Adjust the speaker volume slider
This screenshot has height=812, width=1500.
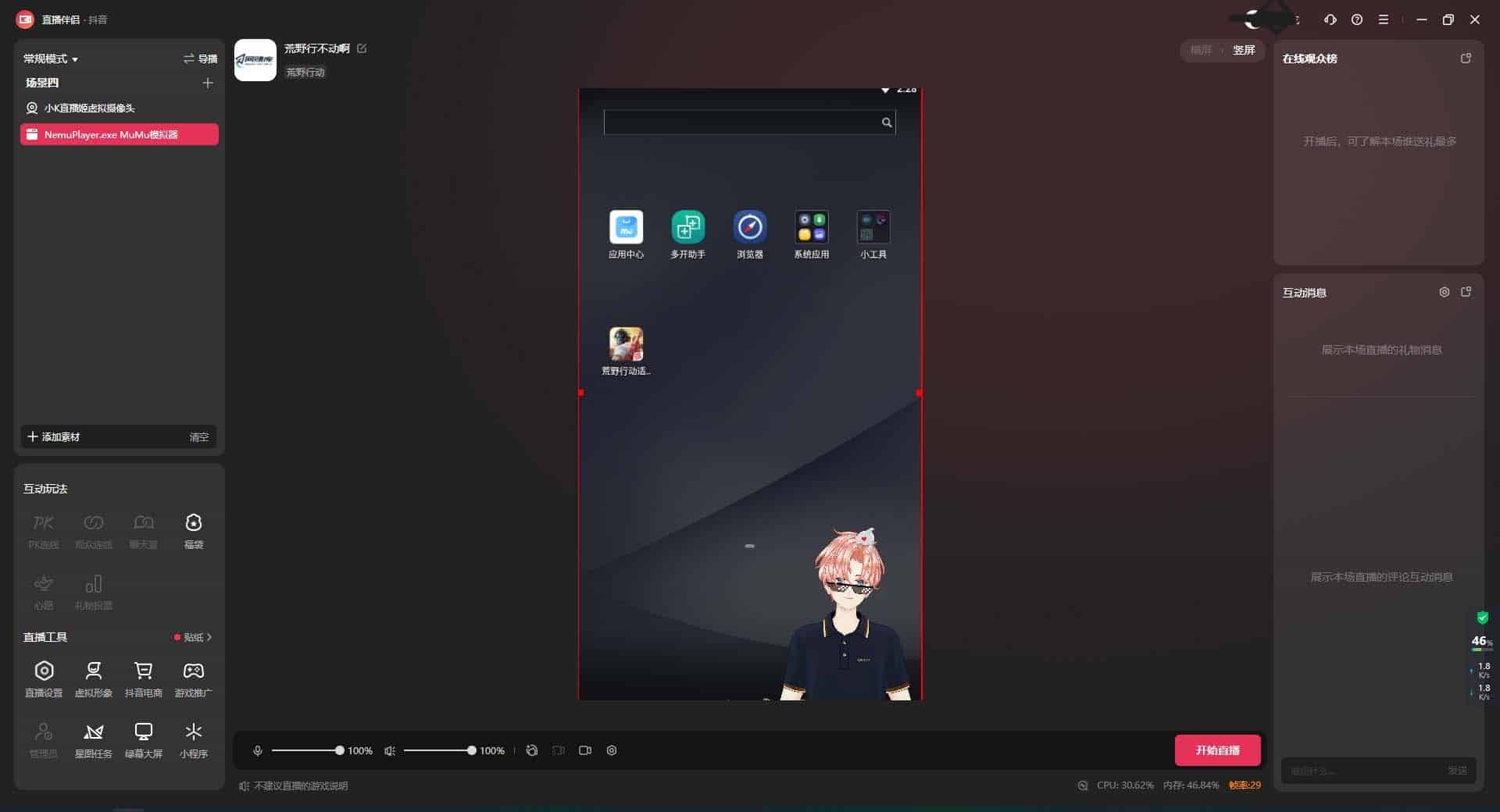(439, 750)
